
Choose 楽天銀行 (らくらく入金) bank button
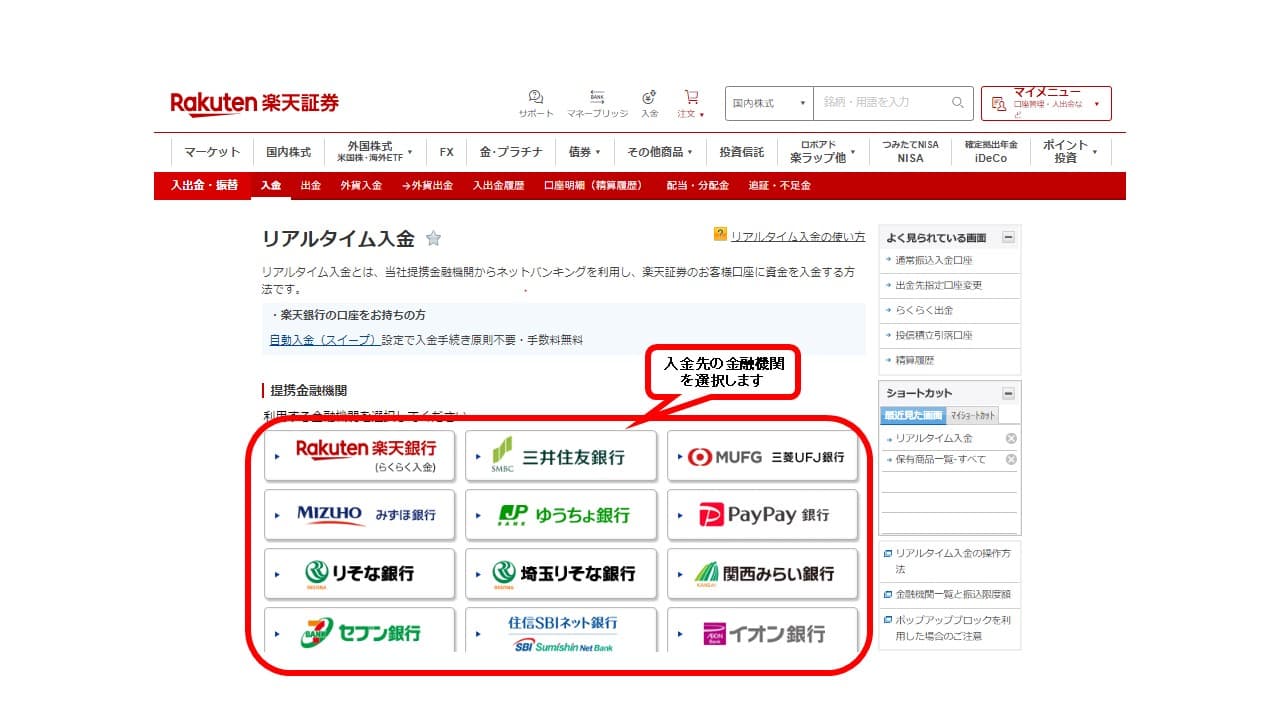pyautogui.click(x=360, y=456)
